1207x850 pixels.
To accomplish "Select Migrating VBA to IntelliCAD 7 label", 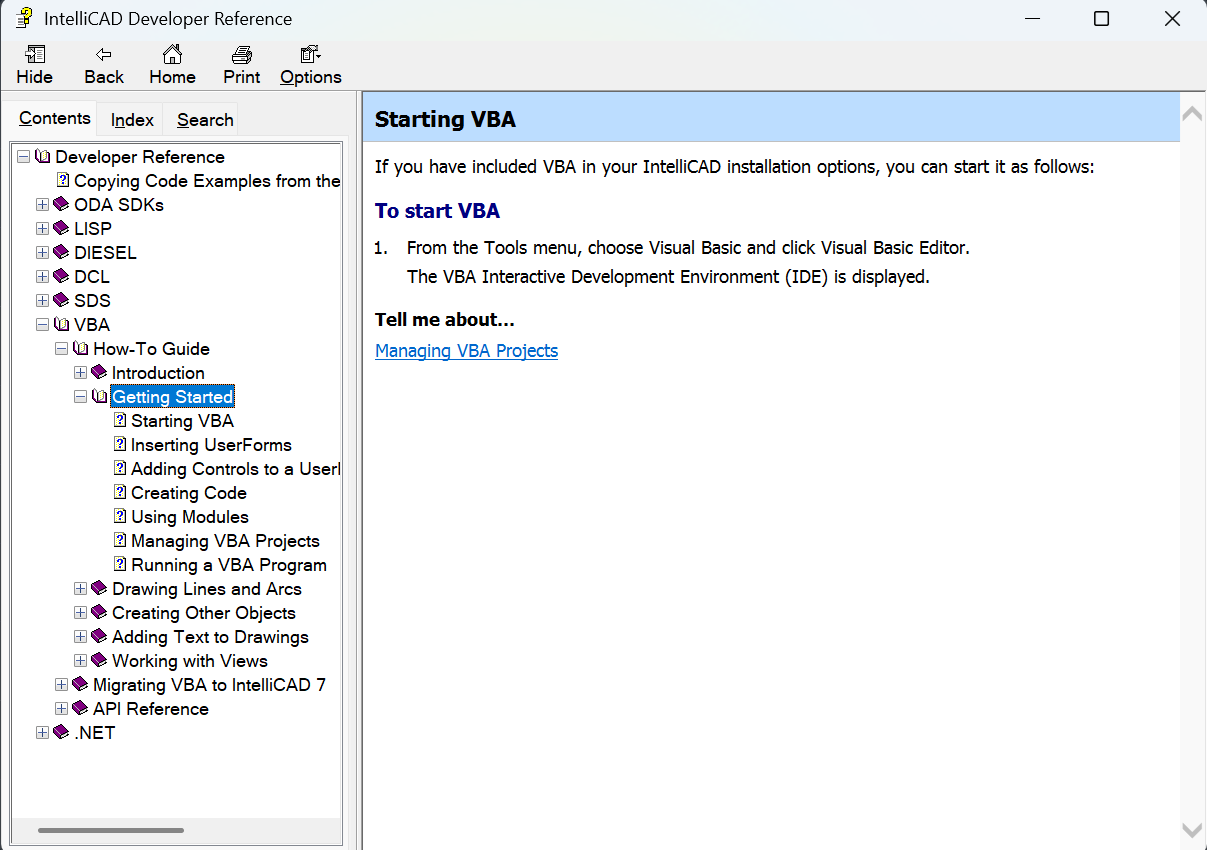I will [209, 685].
